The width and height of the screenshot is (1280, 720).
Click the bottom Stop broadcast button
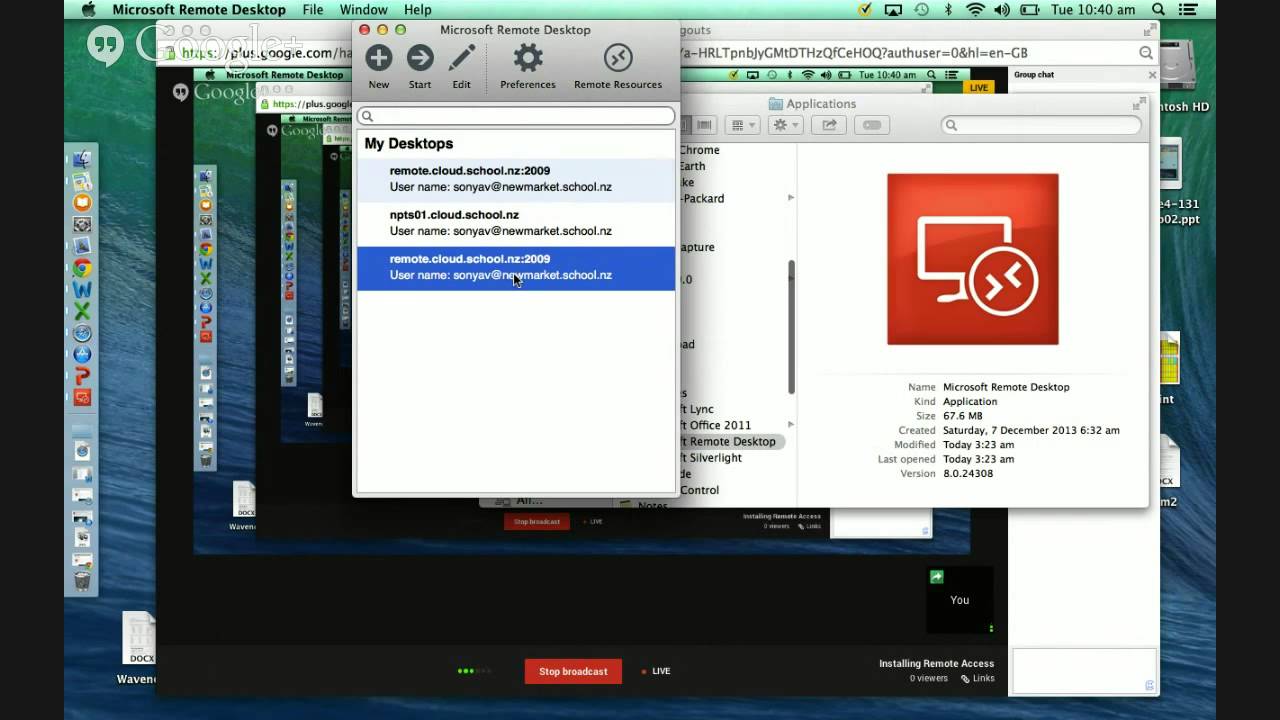[x=573, y=671]
